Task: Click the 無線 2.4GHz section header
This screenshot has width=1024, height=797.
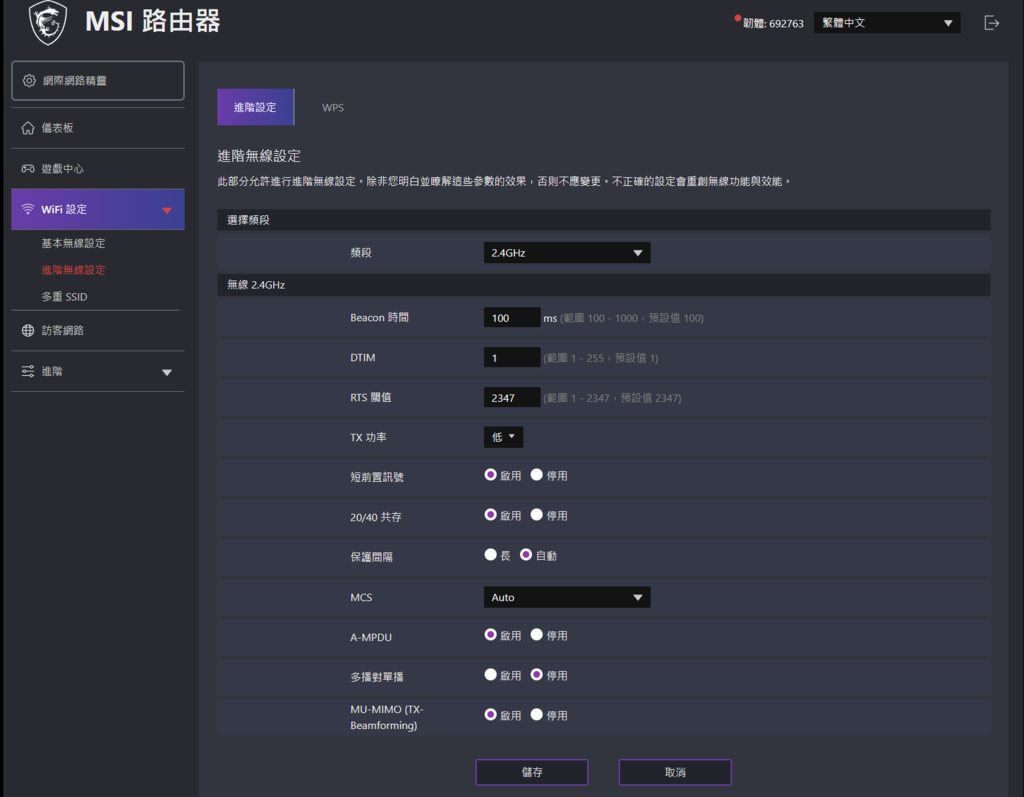Action: pos(603,285)
